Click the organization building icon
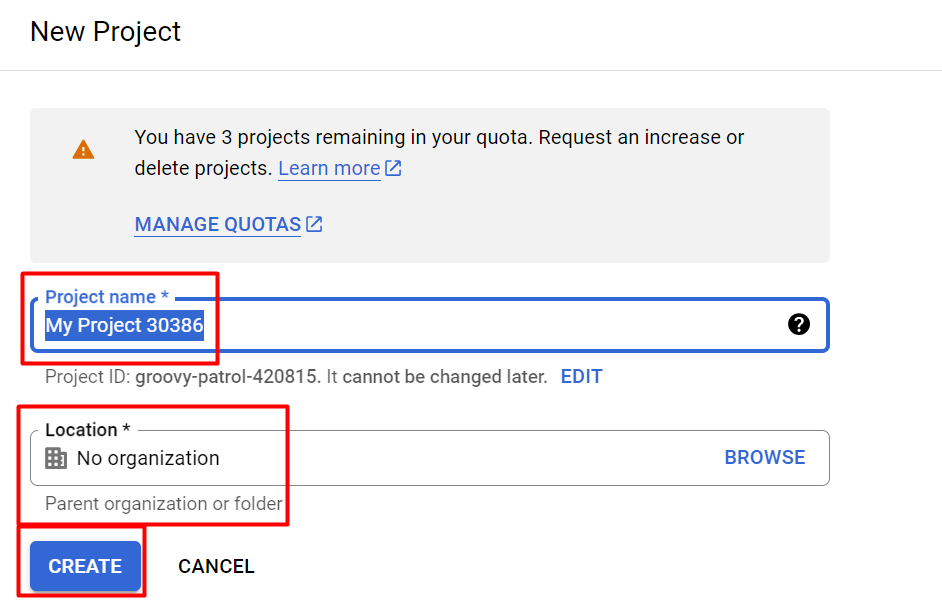The width and height of the screenshot is (942, 600). 57,458
